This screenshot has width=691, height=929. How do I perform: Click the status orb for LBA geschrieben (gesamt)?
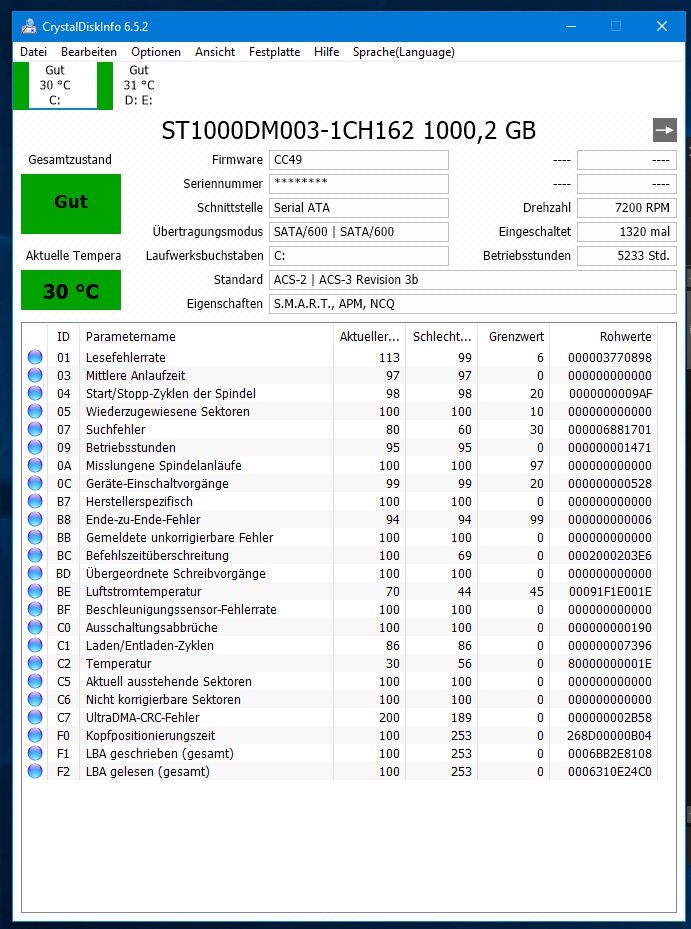click(x=35, y=753)
